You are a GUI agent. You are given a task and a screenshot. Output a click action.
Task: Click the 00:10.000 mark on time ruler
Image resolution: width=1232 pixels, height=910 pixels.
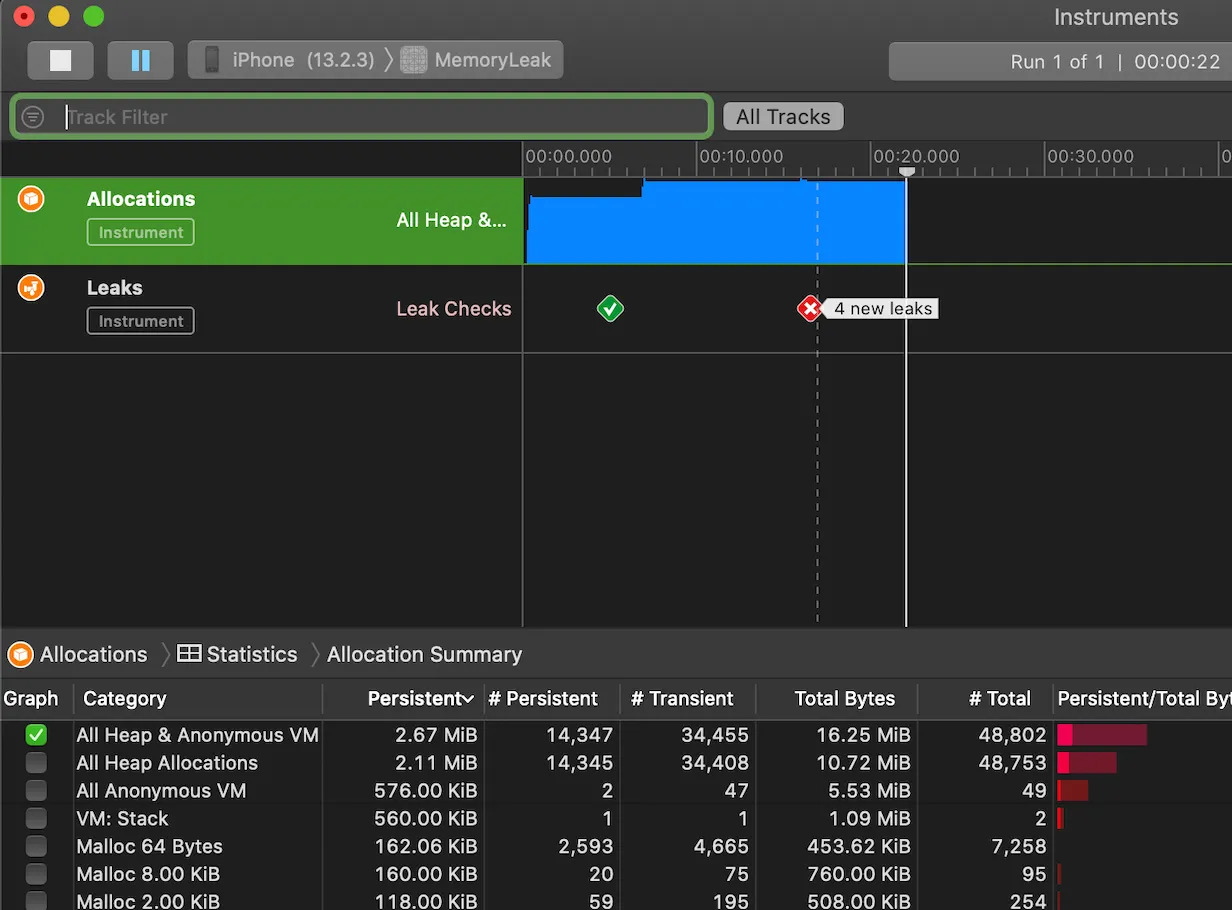click(741, 156)
